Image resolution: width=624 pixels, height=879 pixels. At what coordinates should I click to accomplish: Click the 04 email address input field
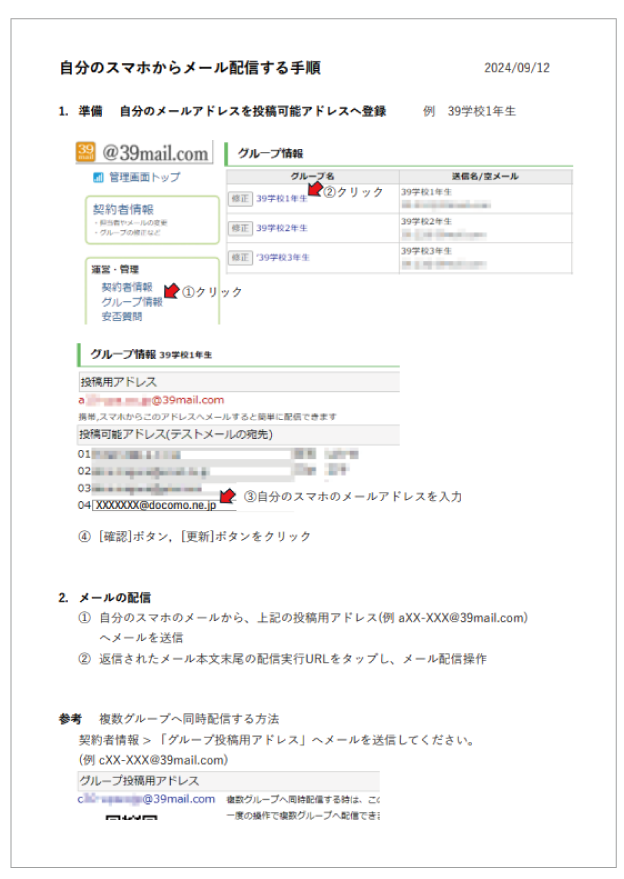click(155, 505)
